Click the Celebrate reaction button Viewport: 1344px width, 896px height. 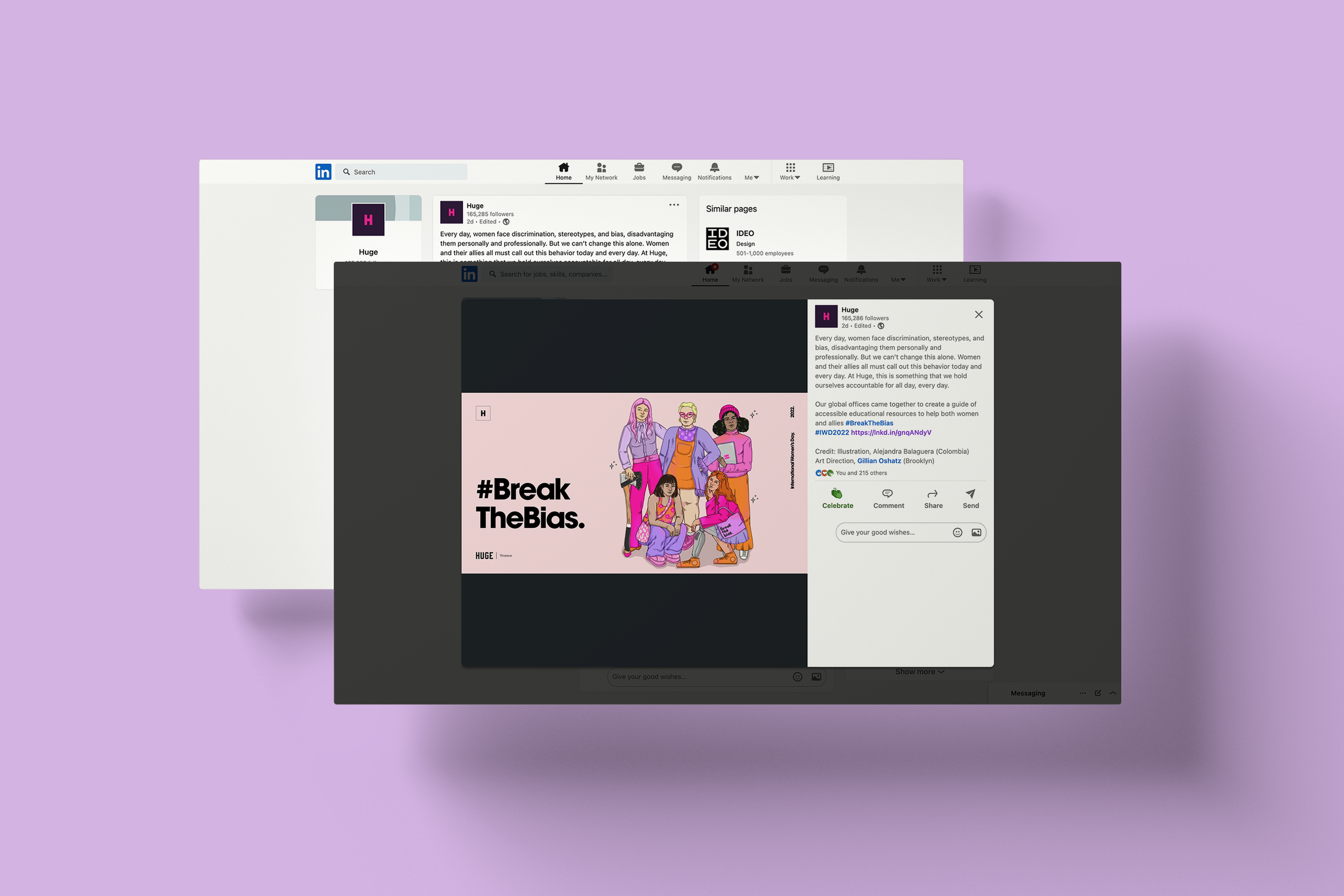tap(837, 498)
